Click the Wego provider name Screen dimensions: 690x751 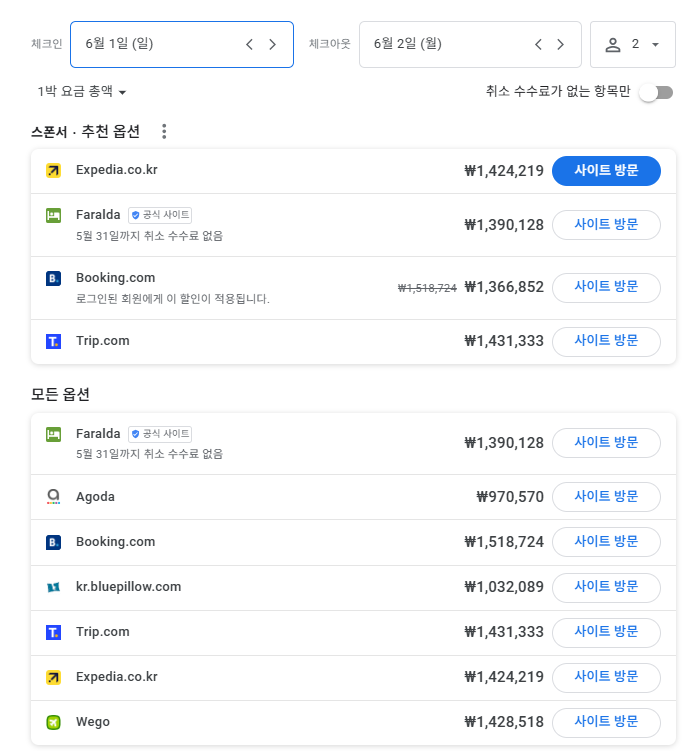coord(93,722)
